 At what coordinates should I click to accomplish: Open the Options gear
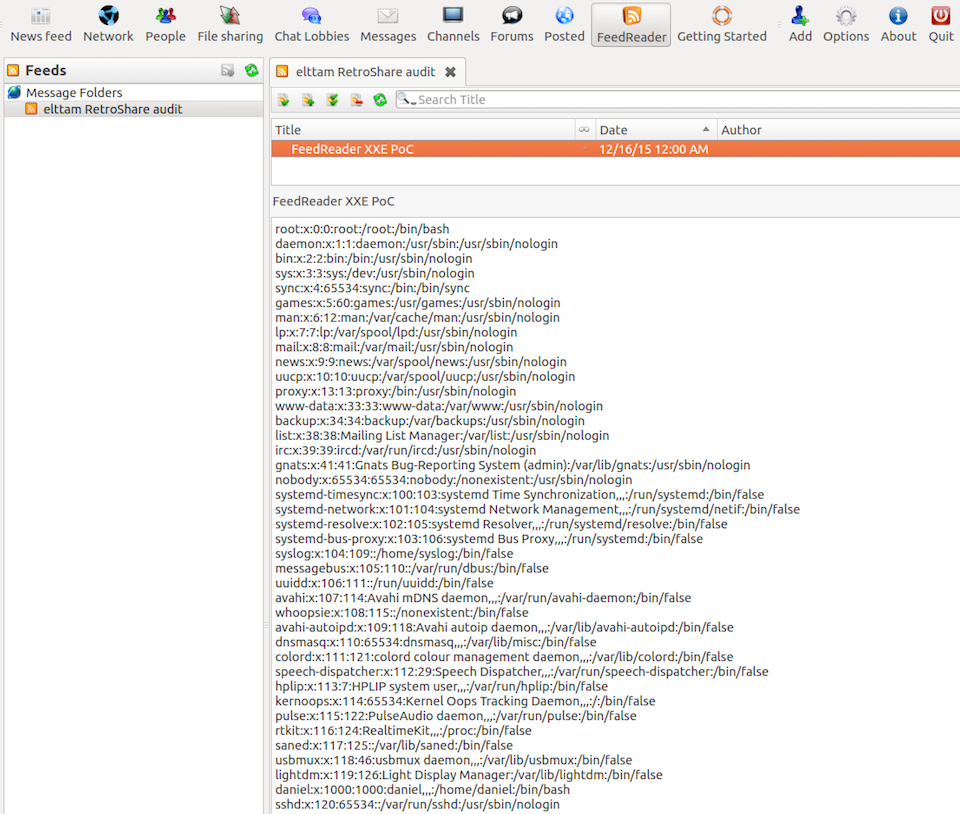[846, 24]
